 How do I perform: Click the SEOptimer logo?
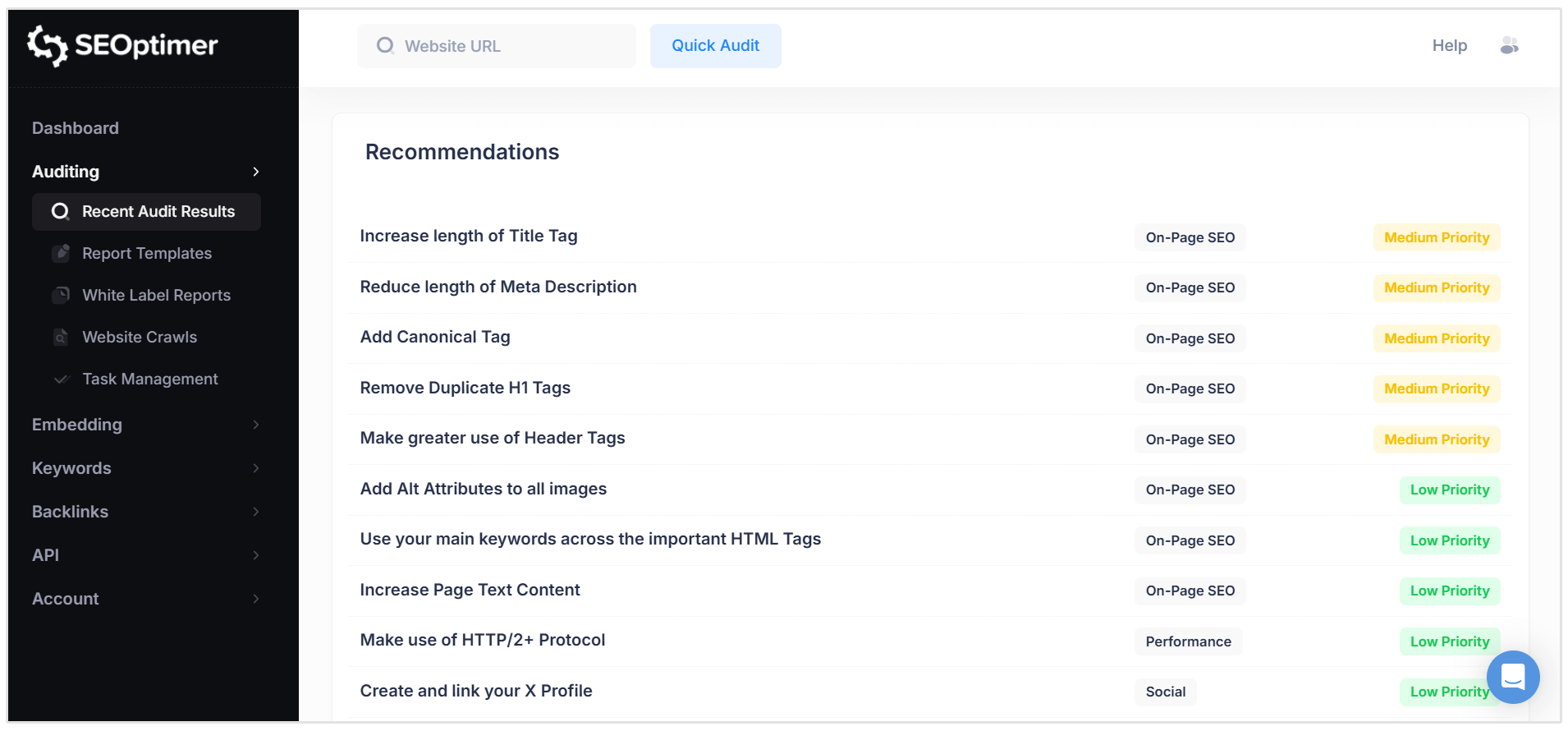point(122,45)
